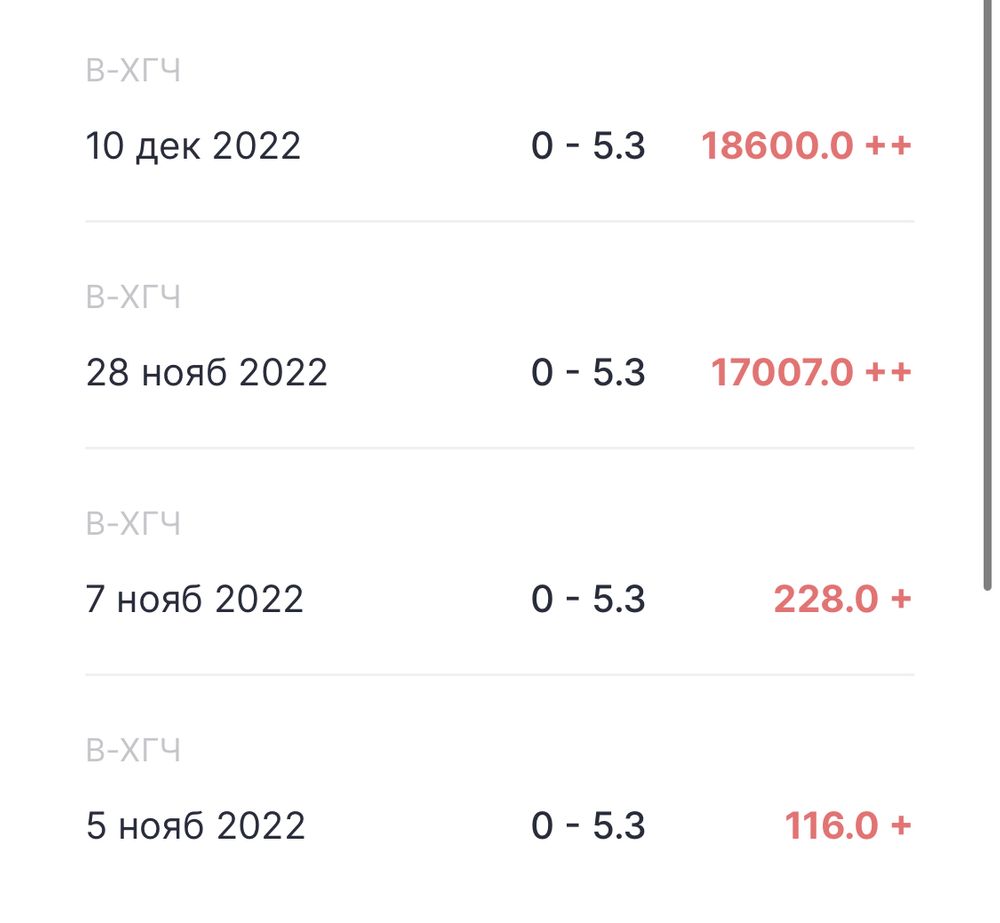This screenshot has height=923, width=1000.
Task: Click reference range 0 - 5.3 for 5 нояб
Action: tap(588, 826)
